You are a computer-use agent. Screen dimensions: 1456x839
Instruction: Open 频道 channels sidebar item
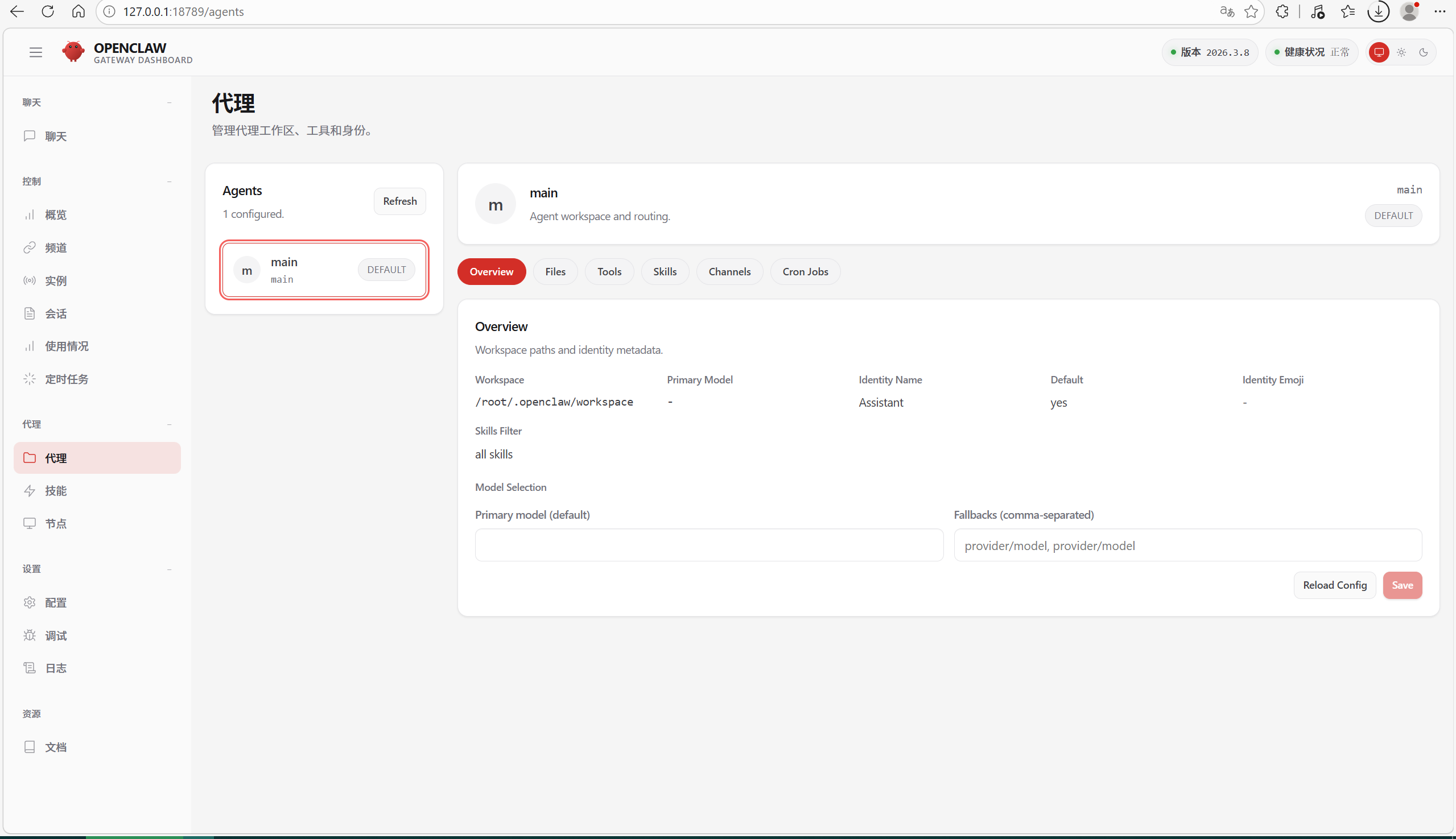(x=56, y=248)
